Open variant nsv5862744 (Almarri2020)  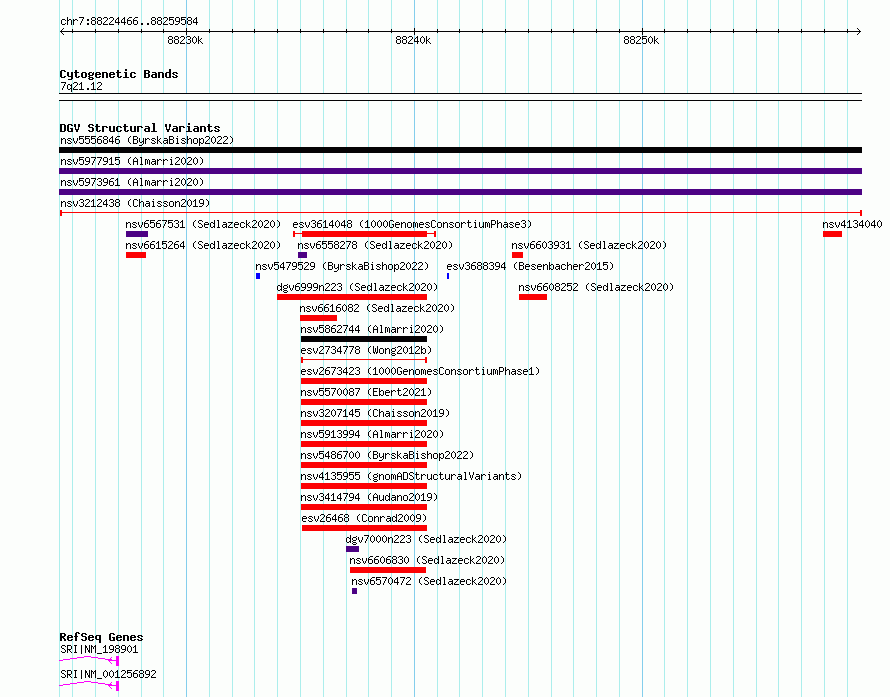tap(372, 329)
